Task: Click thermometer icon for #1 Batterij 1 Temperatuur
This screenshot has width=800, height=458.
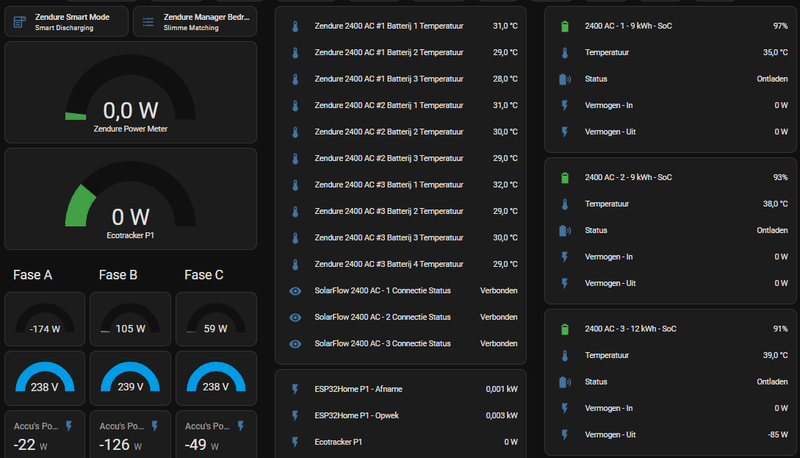Action: 295,27
